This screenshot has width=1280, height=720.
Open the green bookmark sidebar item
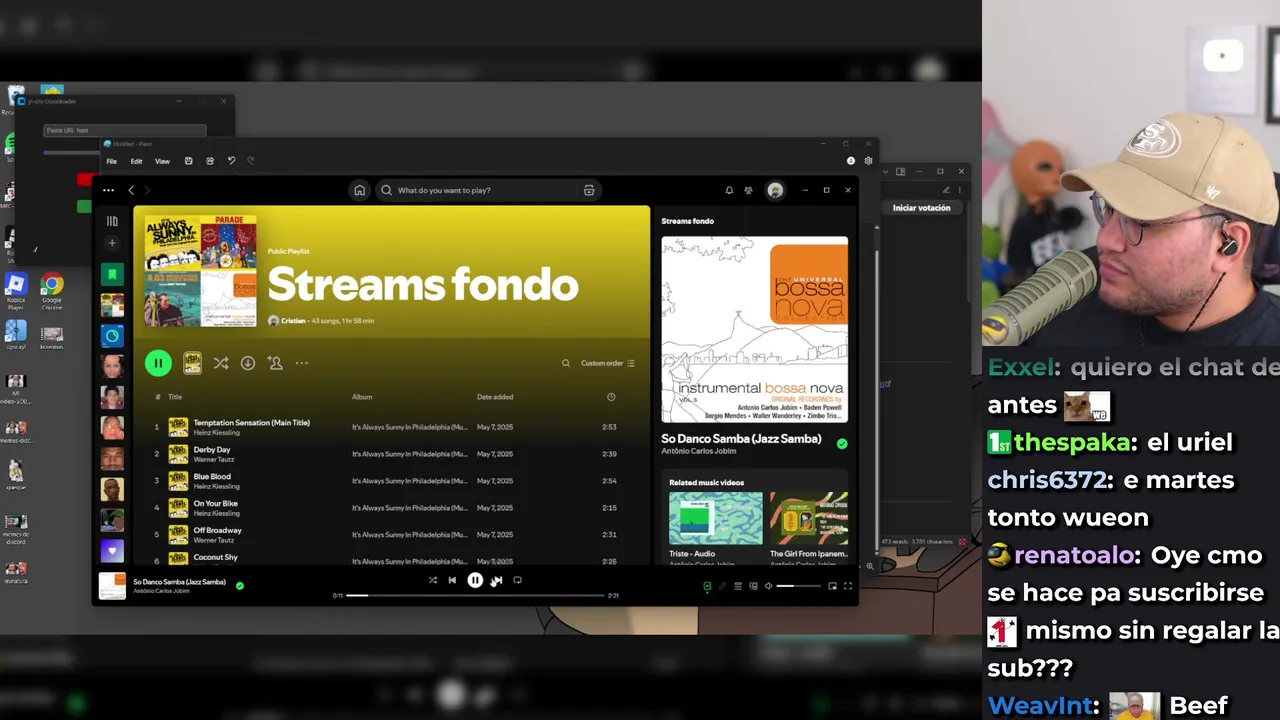coord(112,274)
